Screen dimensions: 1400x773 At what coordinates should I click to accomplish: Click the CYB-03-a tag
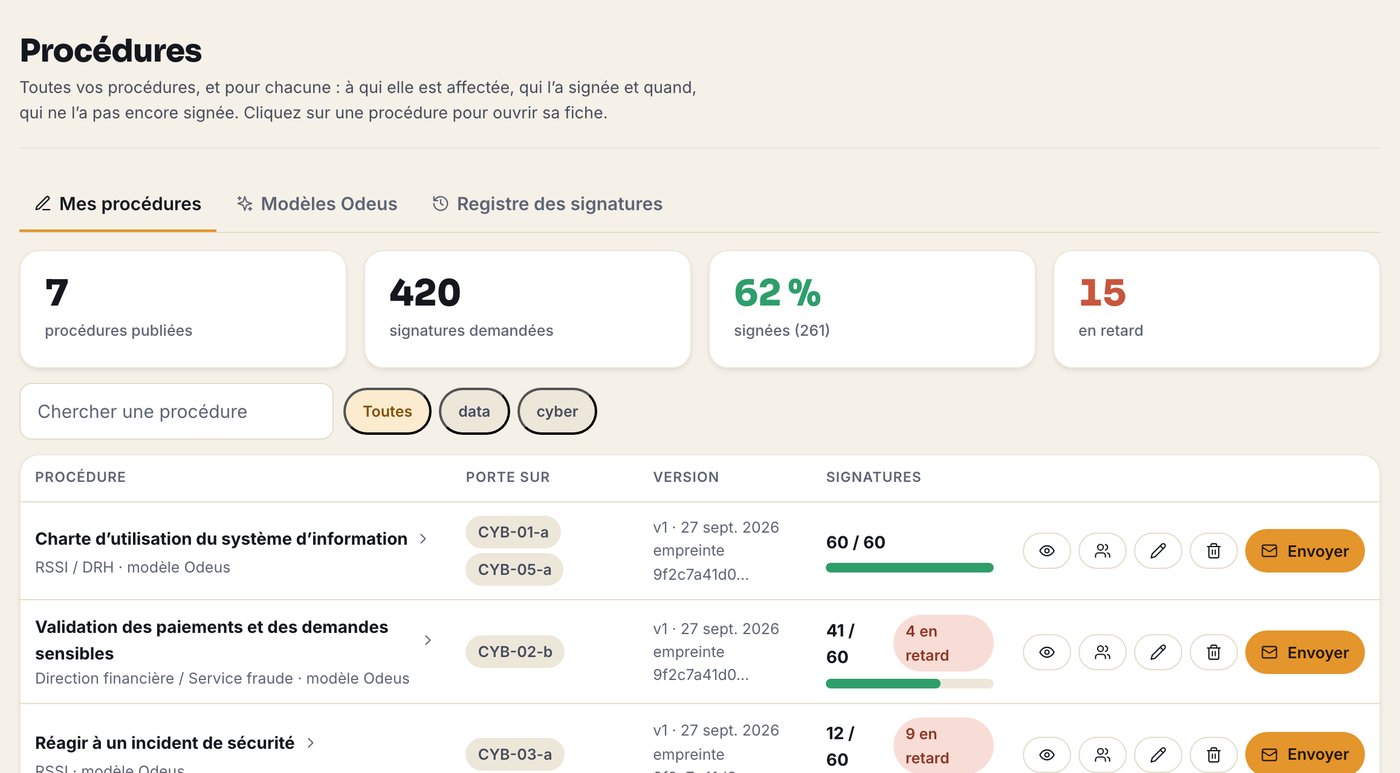515,754
